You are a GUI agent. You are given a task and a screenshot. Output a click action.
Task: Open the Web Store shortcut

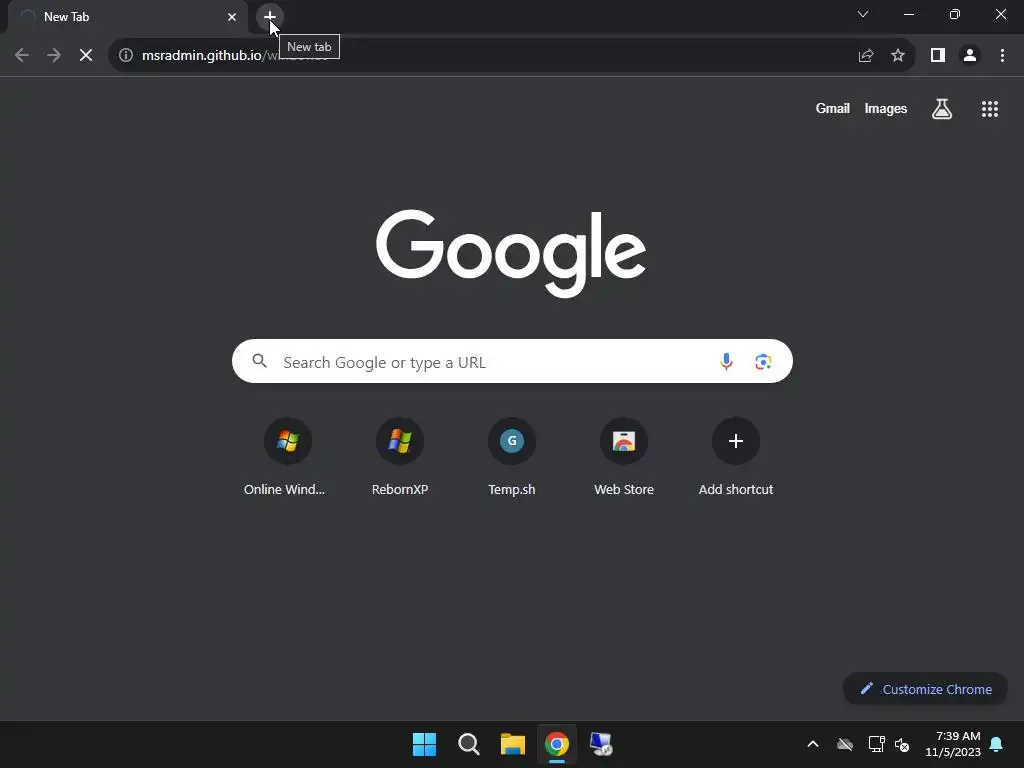point(624,456)
